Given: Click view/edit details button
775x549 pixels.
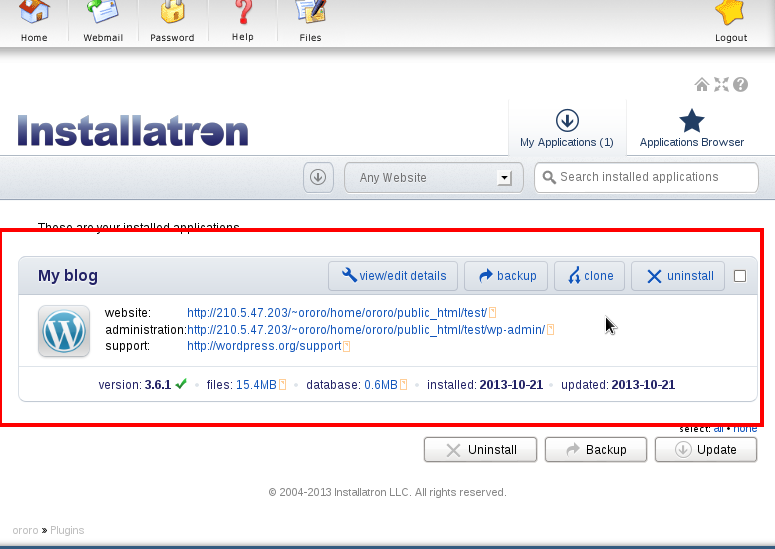Looking at the screenshot, I should click(x=393, y=276).
